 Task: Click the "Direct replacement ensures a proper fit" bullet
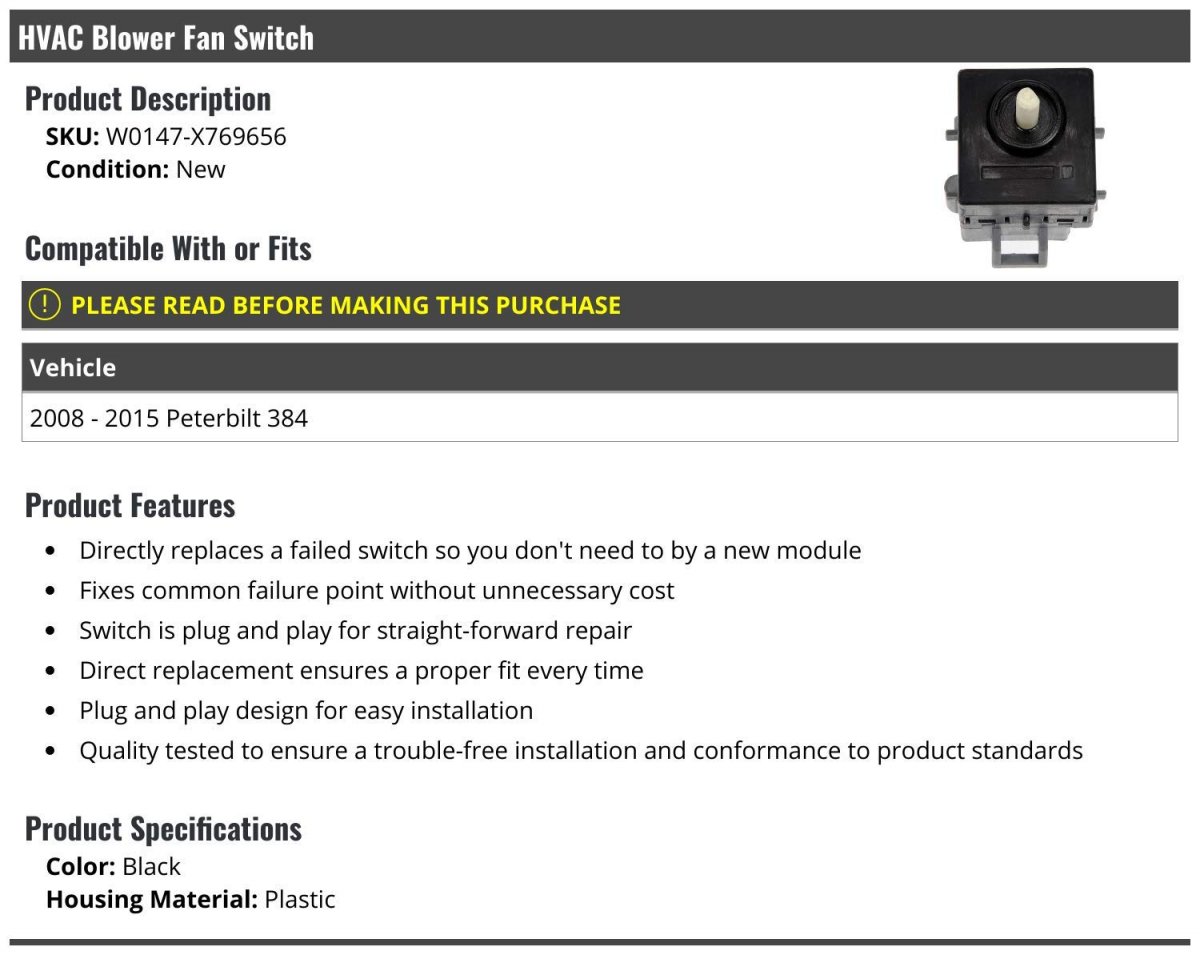362,670
